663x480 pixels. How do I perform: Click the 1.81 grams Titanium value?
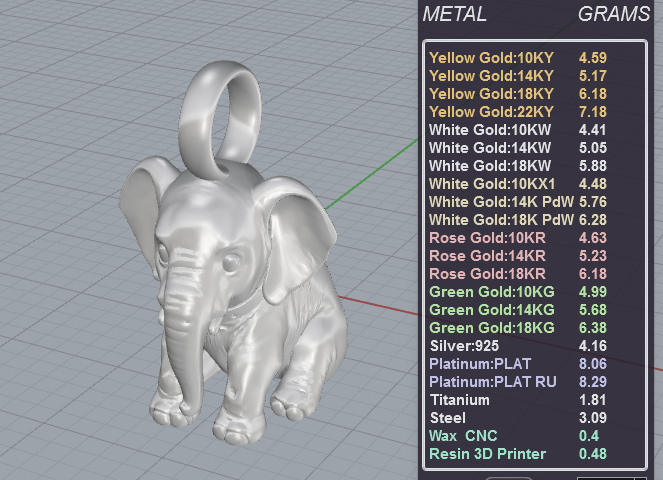pyautogui.click(x=593, y=400)
